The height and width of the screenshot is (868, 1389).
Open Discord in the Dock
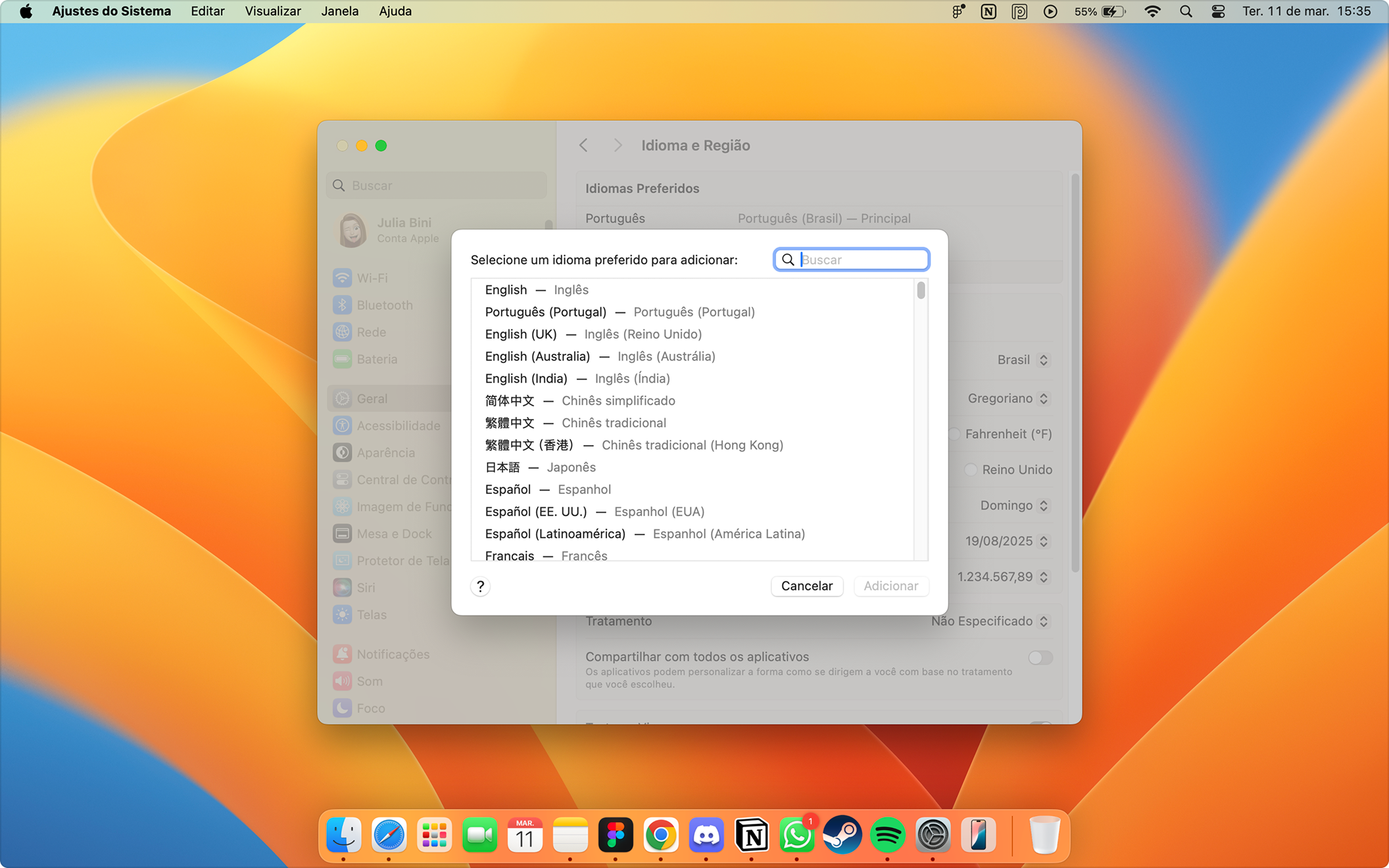pyautogui.click(x=706, y=835)
